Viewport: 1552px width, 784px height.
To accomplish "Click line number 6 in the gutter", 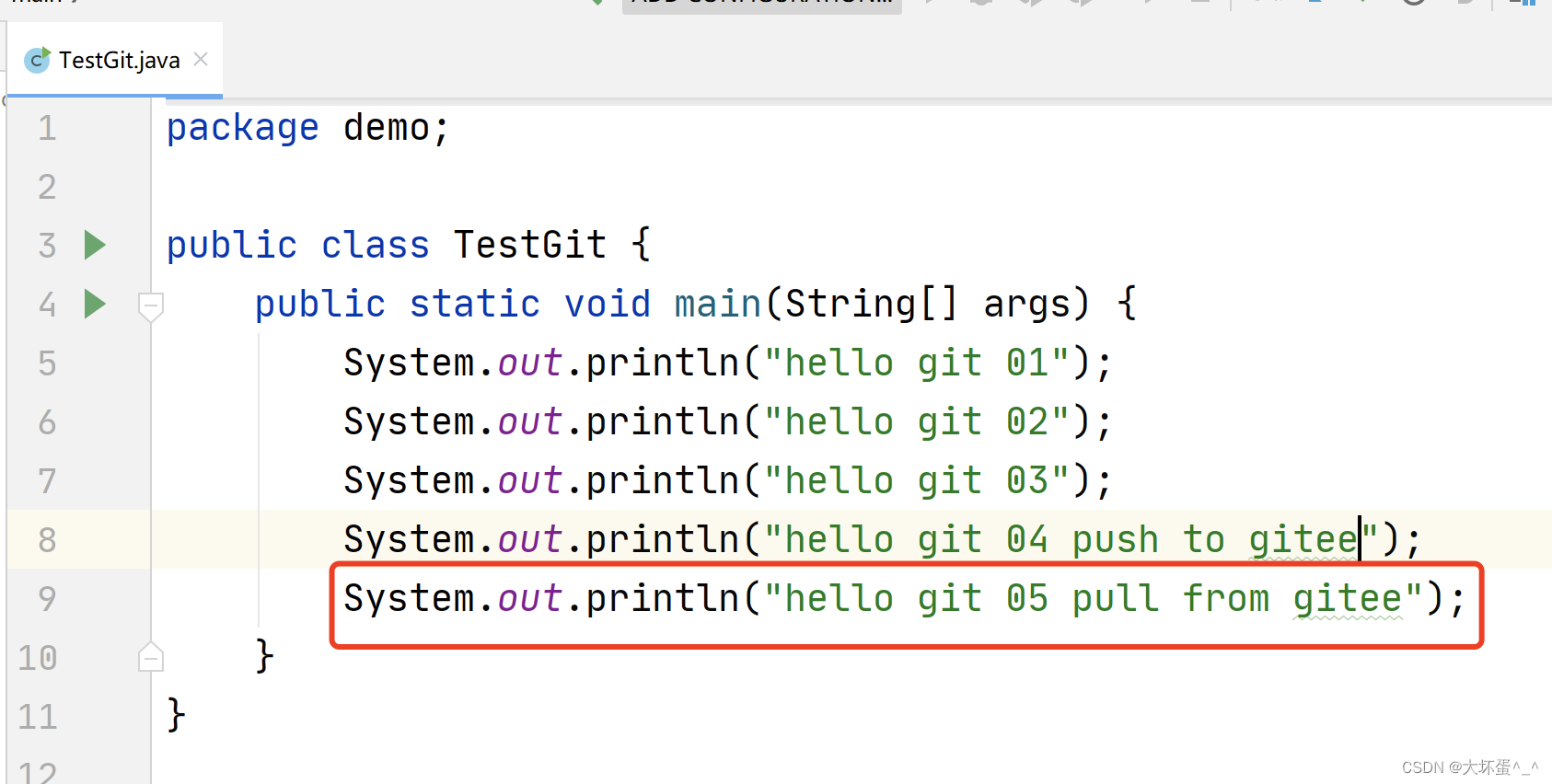I will click(47, 422).
